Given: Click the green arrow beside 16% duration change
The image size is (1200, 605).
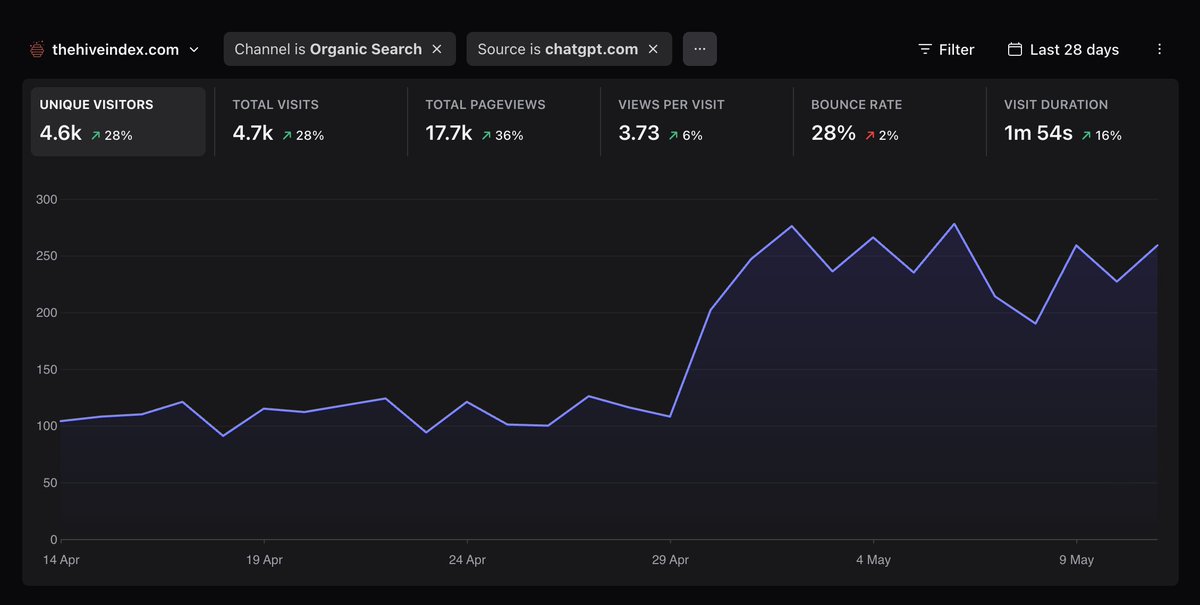Looking at the screenshot, I should click(x=1086, y=135).
